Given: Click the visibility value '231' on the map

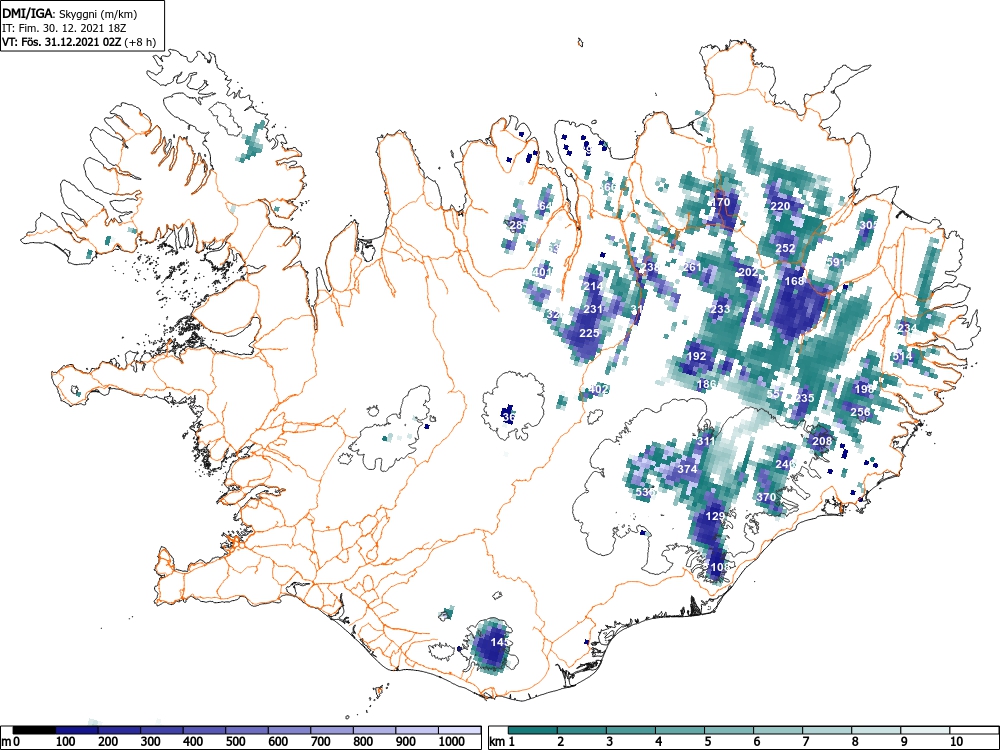Looking at the screenshot, I should [x=593, y=309].
